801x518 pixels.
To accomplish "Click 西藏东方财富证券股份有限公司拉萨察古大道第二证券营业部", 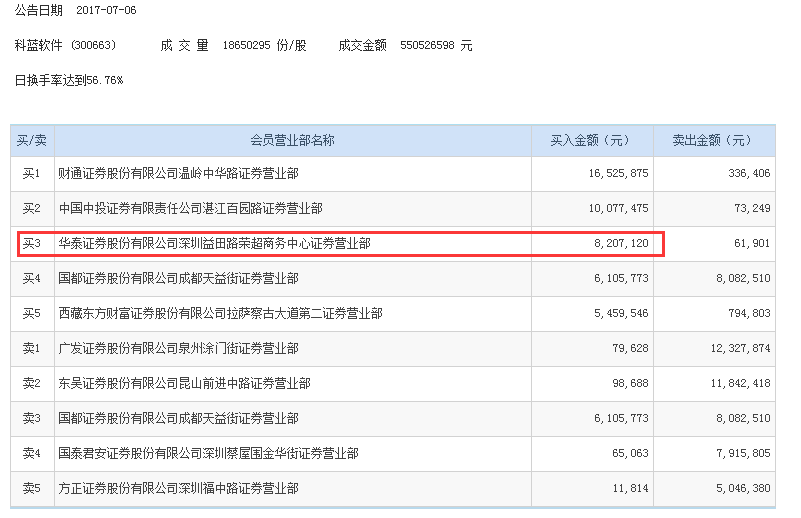I will pyautogui.click(x=221, y=314).
